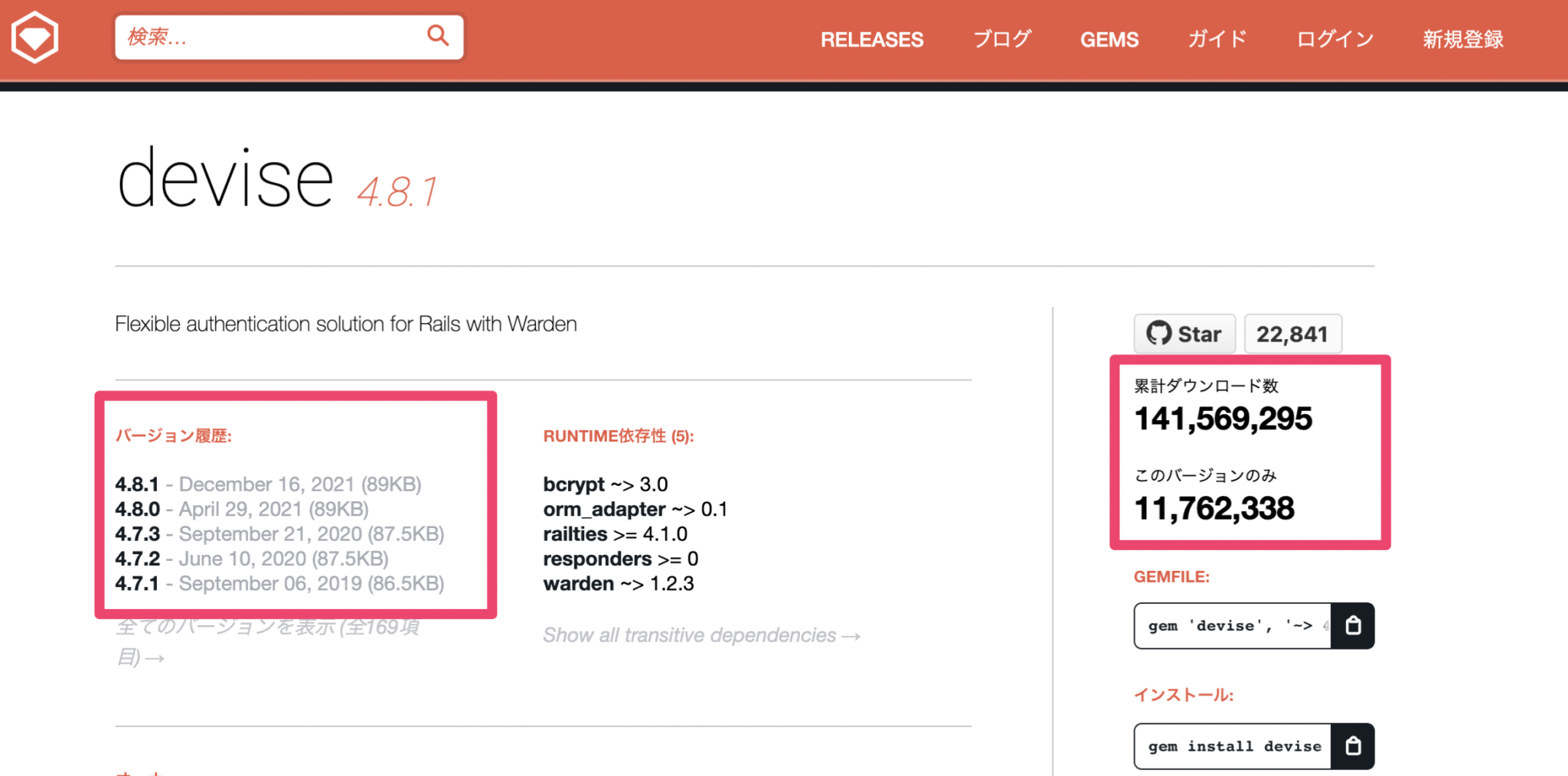Open the ガイド navigation link
1568x776 pixels.
1217,40
